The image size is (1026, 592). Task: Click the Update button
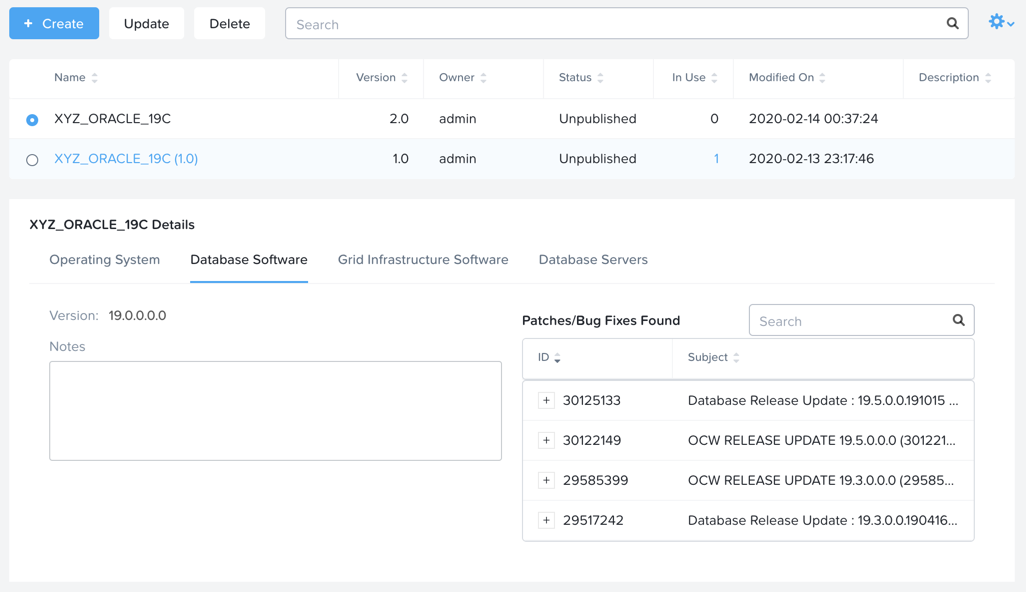(x=147, y=24)
